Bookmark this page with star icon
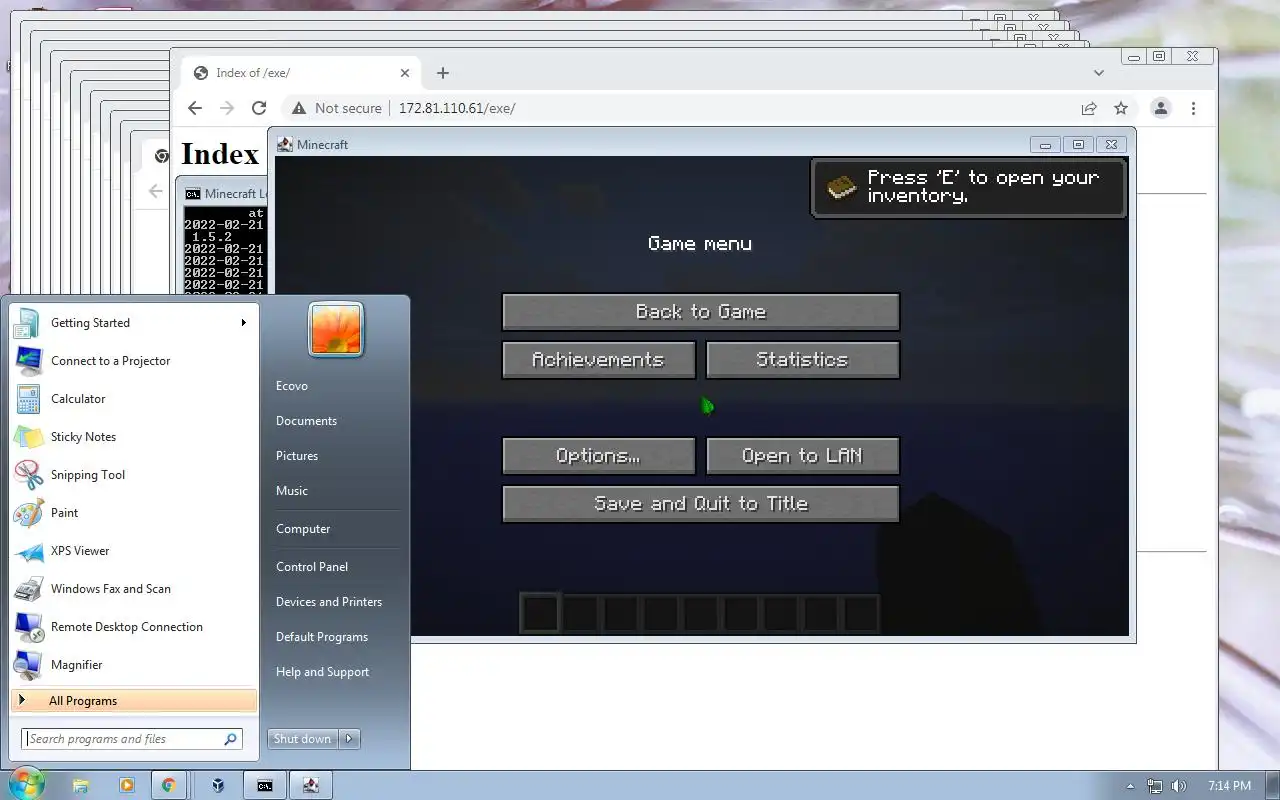 coord(1121,108)
